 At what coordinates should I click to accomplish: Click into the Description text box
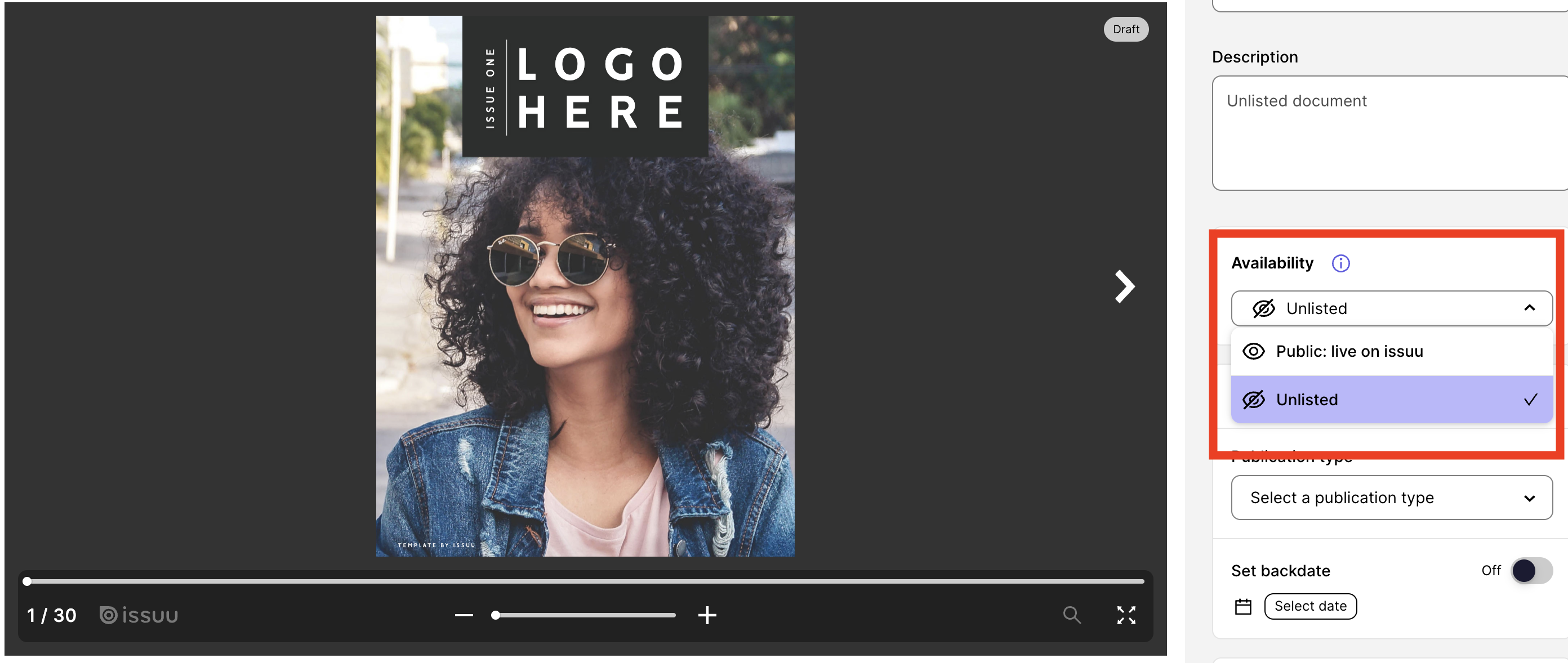tap(1389, 133)
